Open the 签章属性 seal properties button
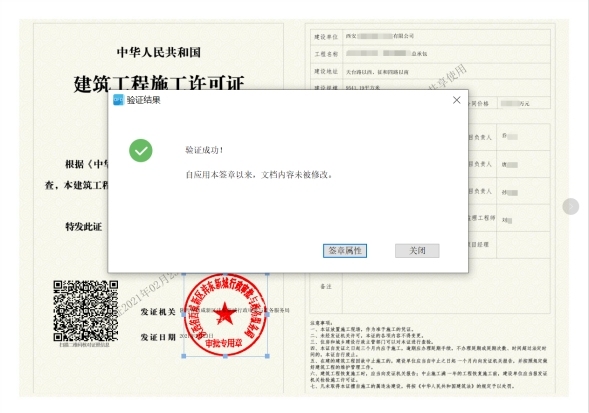This screenshot has width=589, height=413. coord(345,251)
